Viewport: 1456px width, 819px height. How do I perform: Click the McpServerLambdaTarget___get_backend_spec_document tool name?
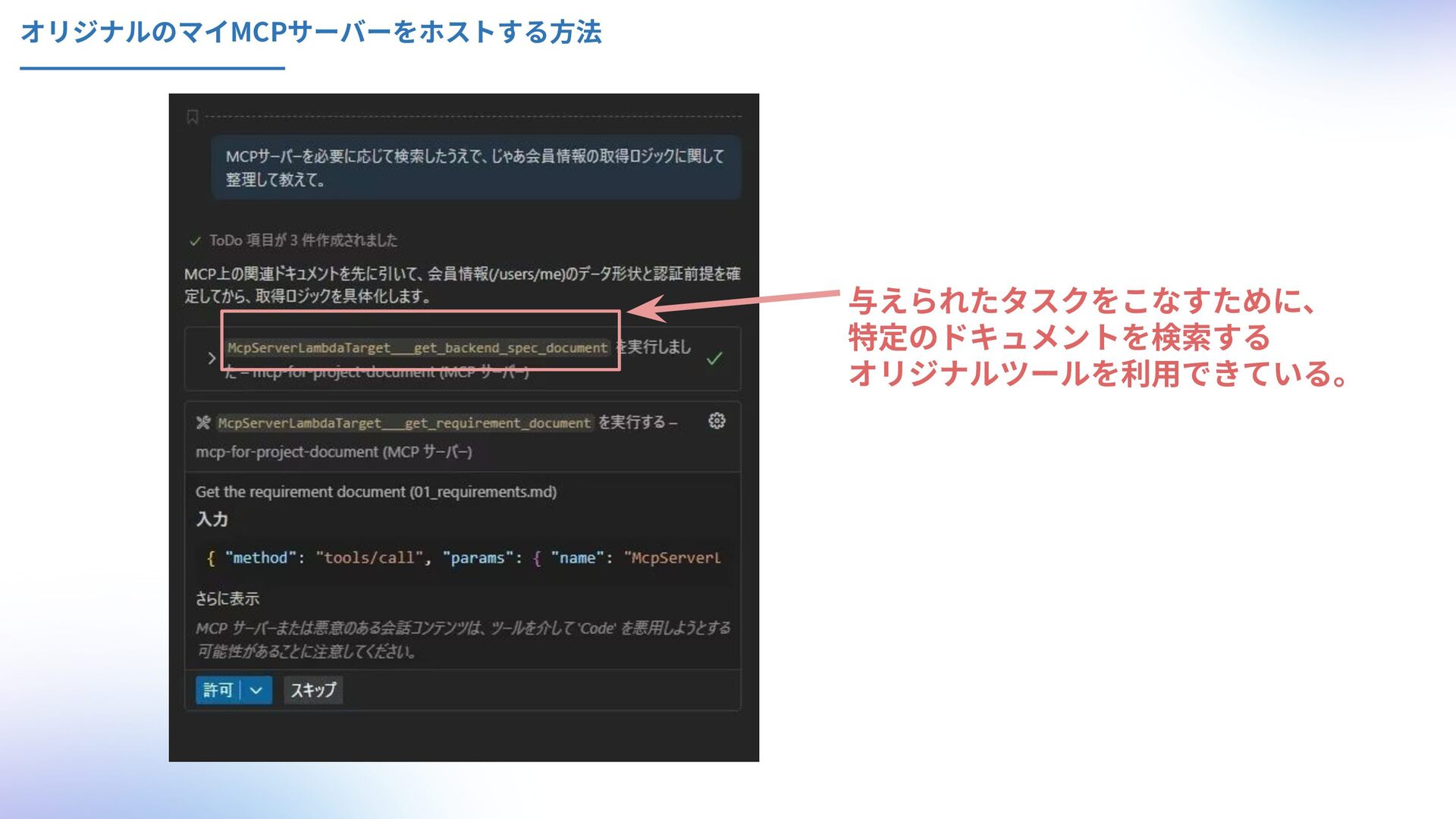coord(418,348)
